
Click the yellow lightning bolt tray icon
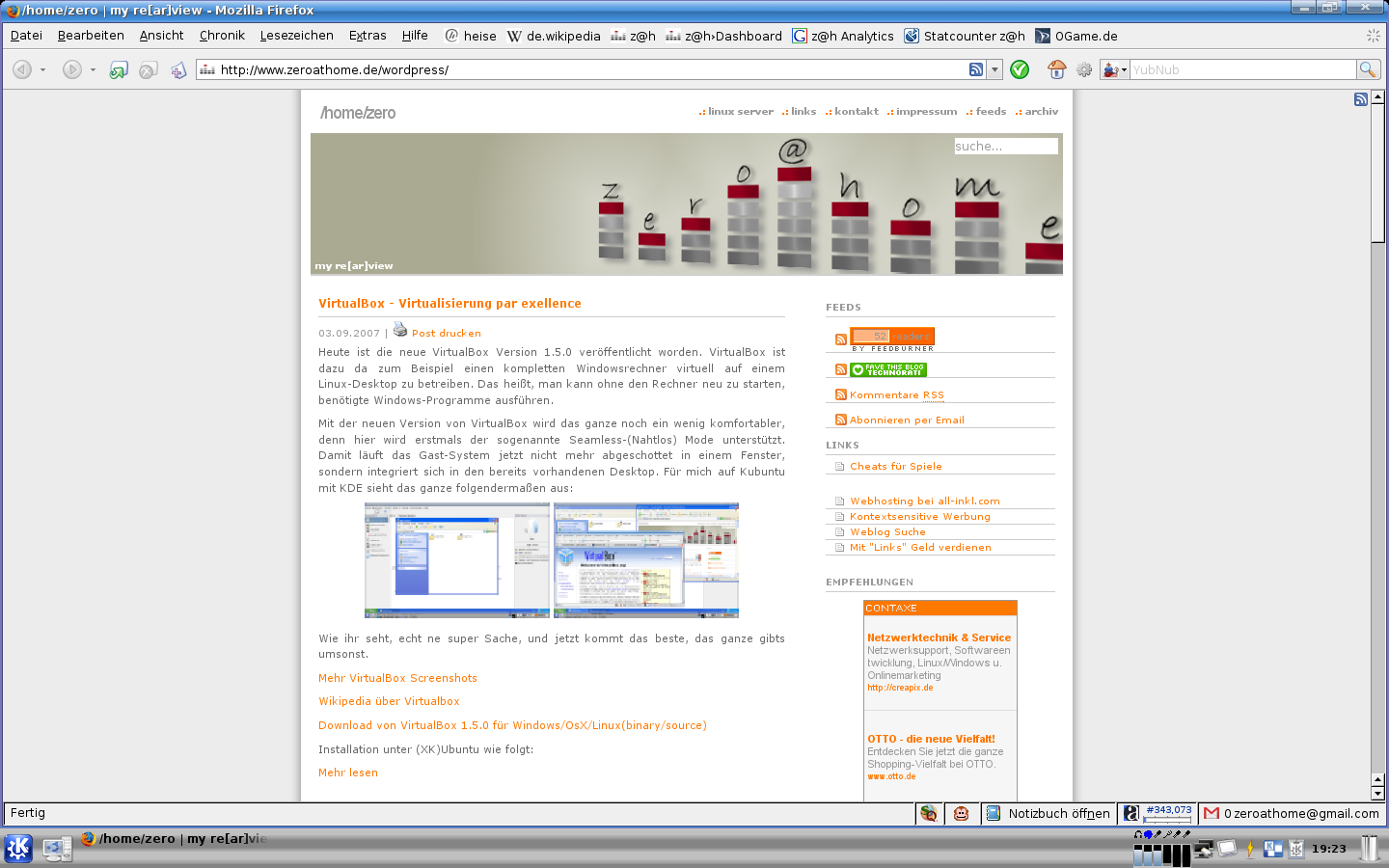click(x=1250, y=849)
